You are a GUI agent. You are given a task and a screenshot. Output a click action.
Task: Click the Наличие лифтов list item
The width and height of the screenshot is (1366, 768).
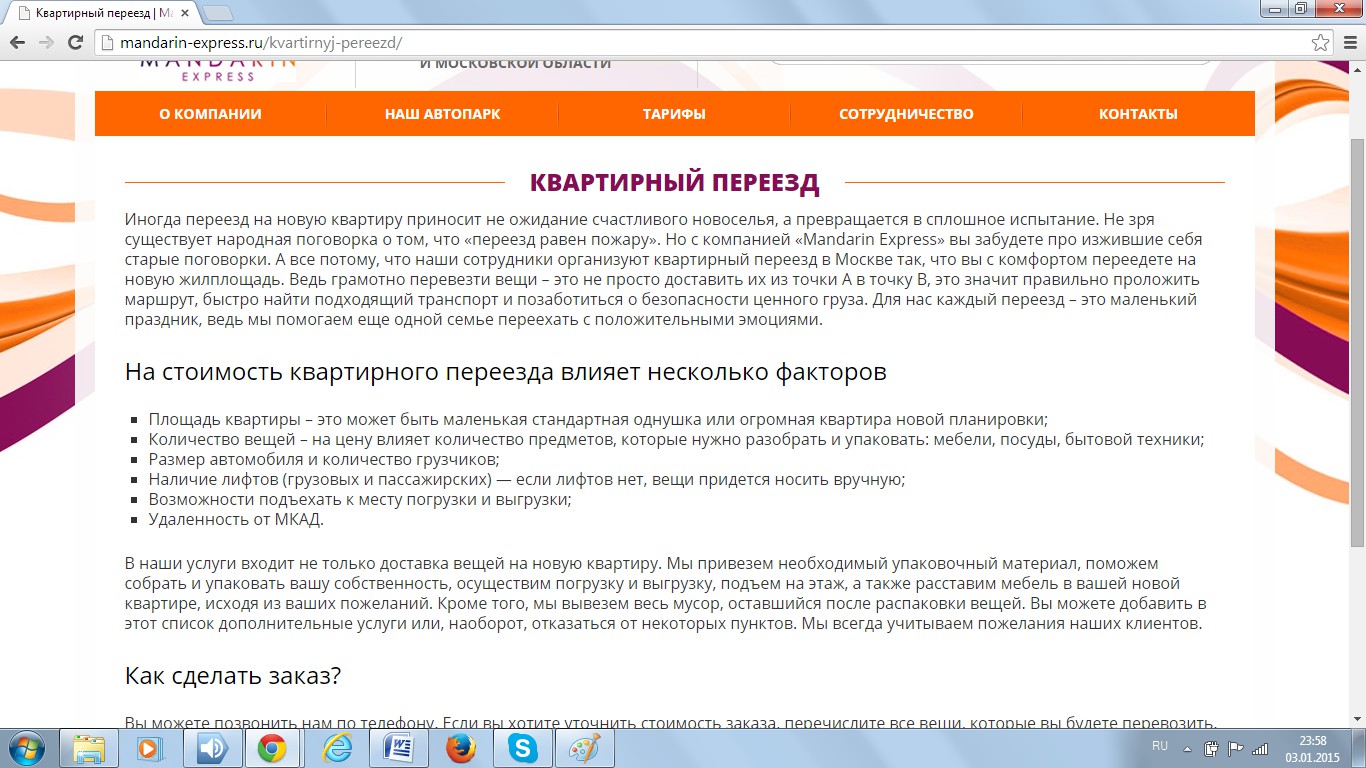tap(527, 480)
